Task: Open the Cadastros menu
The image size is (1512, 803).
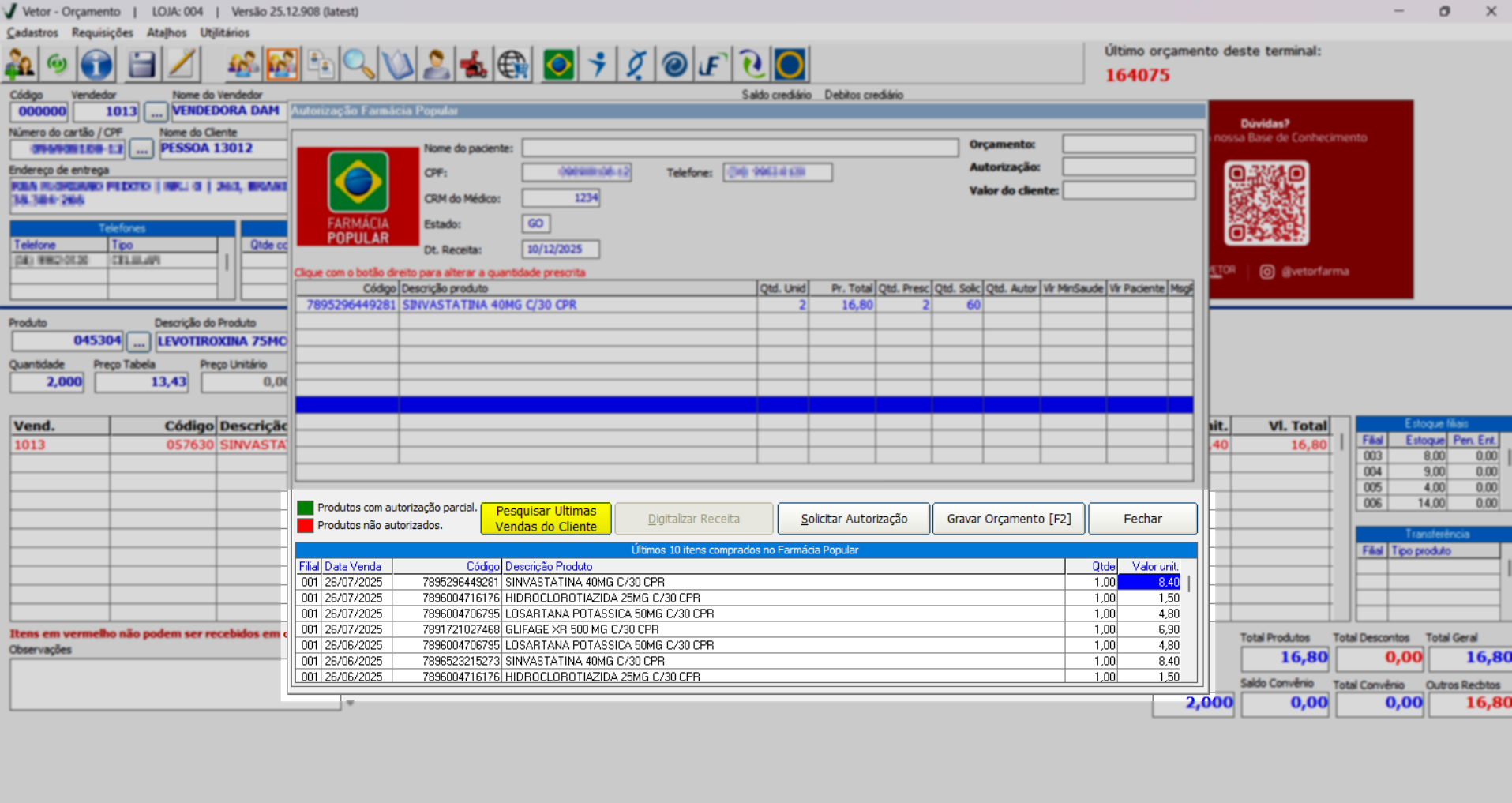Action: point(32,32)
